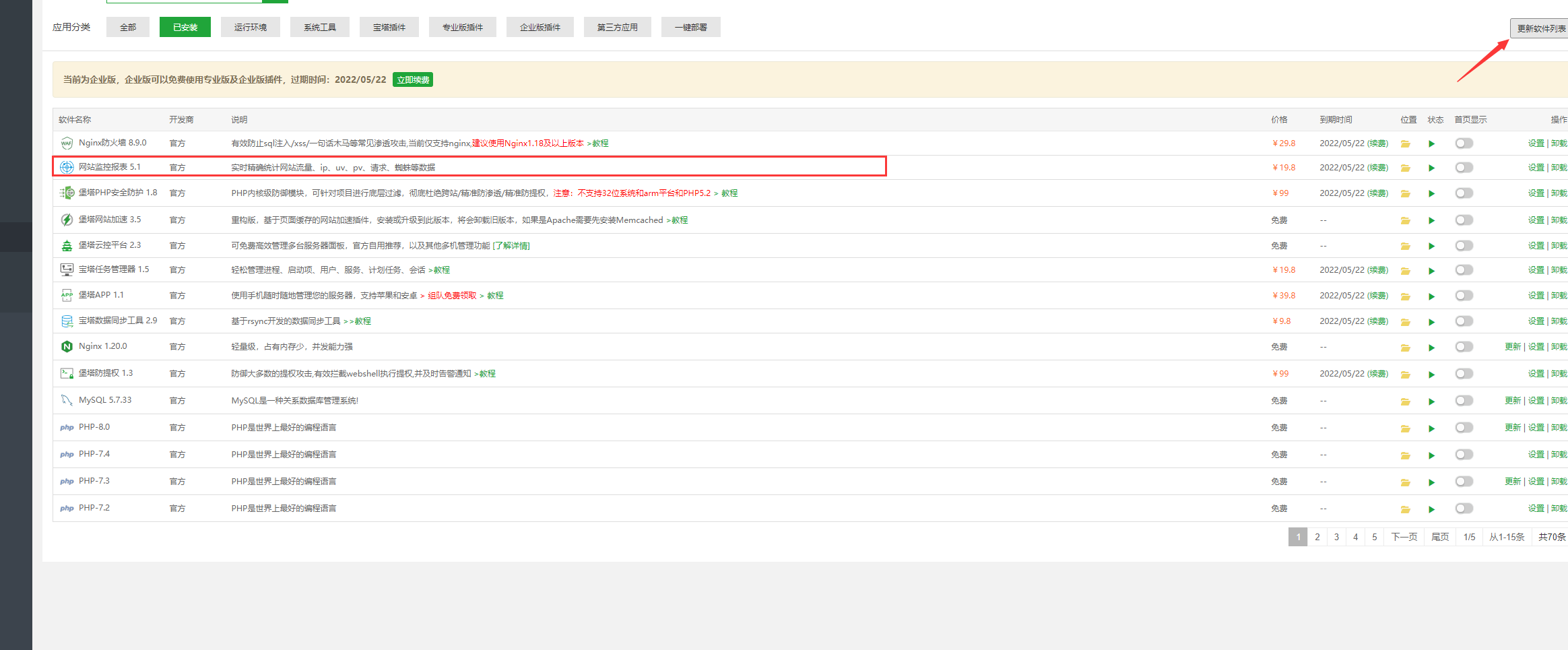Click the 堡塔网站加速 icon
Screen dimensions: 1568x650
pyautogui.click(x=67, y=220)
